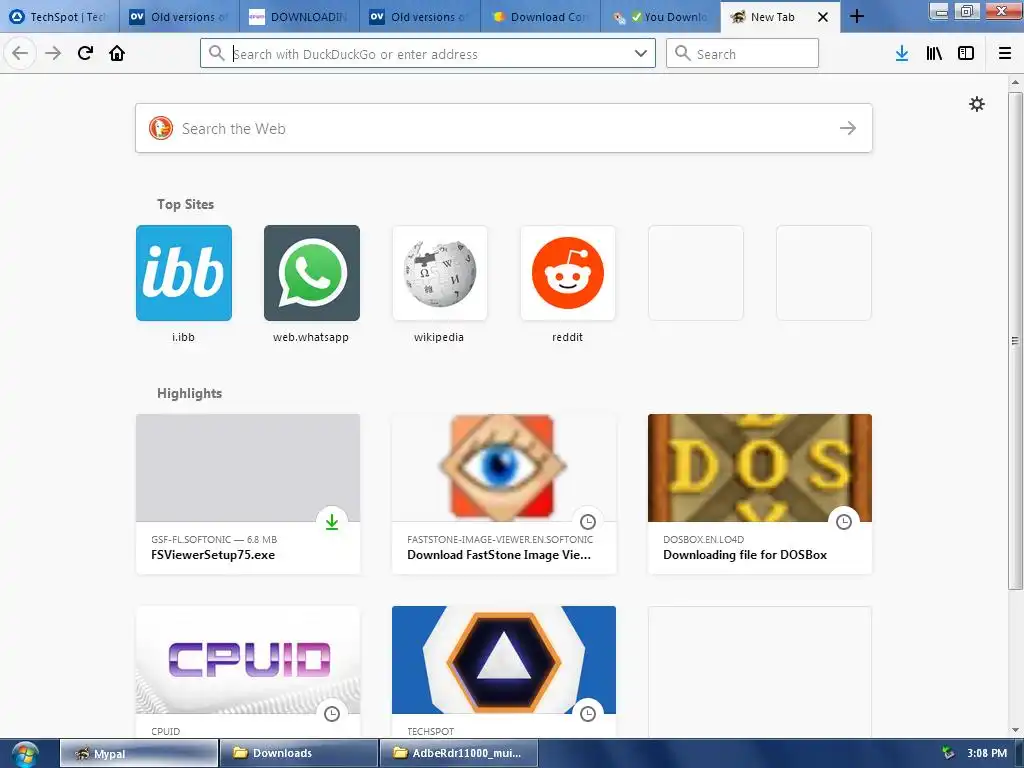Select the AdbeRdr11000_mui taskbar button
The width and height of the screenshot is (1024, 768).
(459, 753)
